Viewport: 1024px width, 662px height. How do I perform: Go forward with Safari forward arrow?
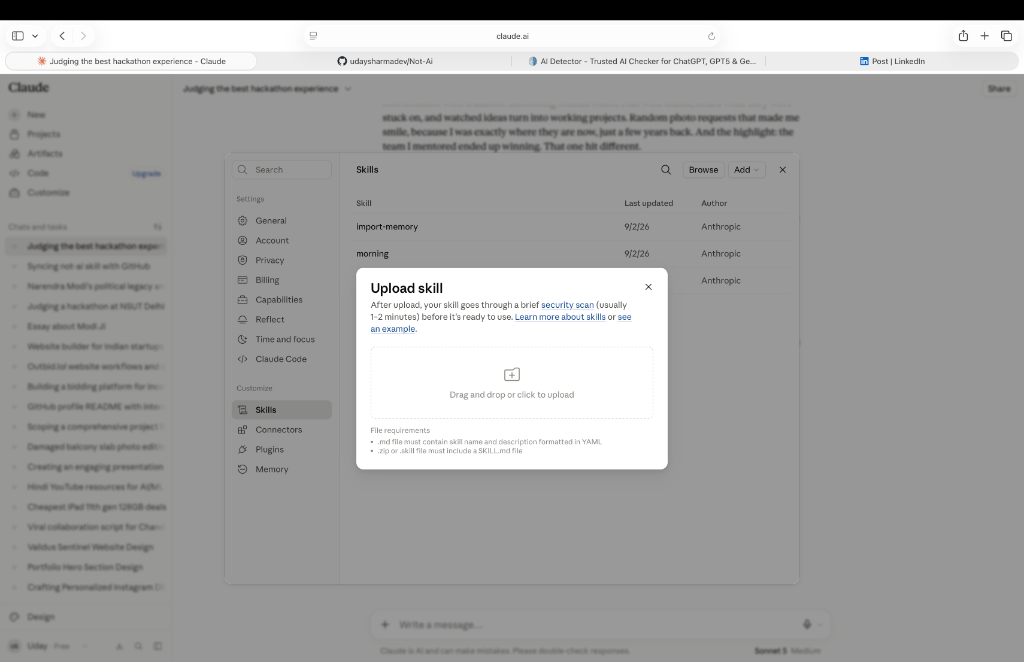coord(83,36)
